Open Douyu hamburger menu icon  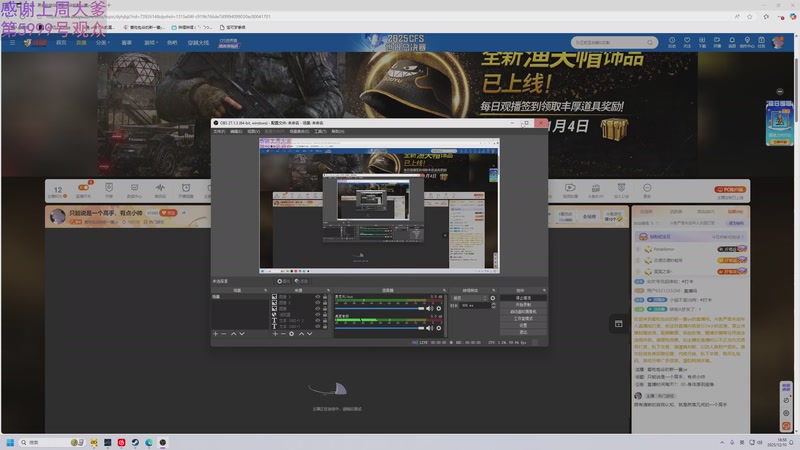12,42
